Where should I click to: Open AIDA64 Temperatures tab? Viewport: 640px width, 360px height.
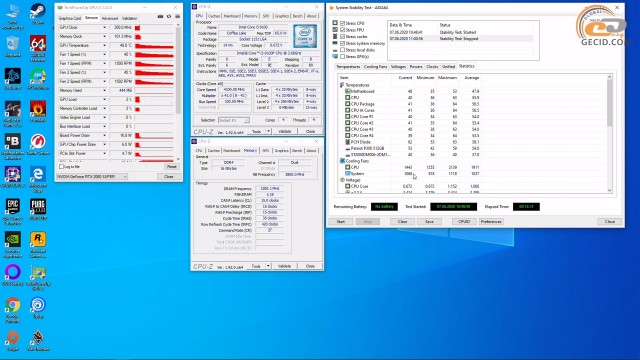[x=348, y=66]
